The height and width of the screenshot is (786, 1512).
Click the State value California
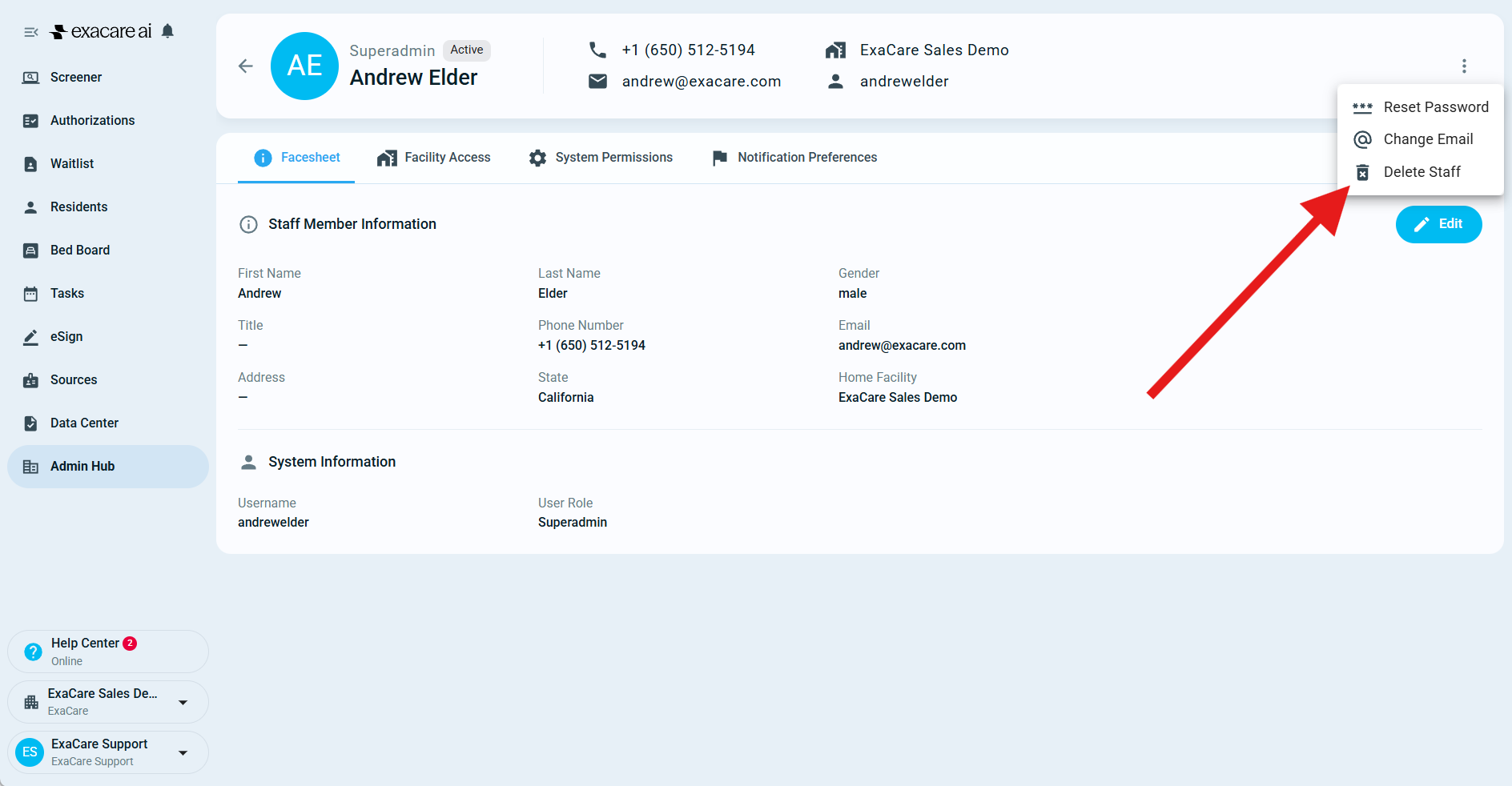[x=565, y=398]
